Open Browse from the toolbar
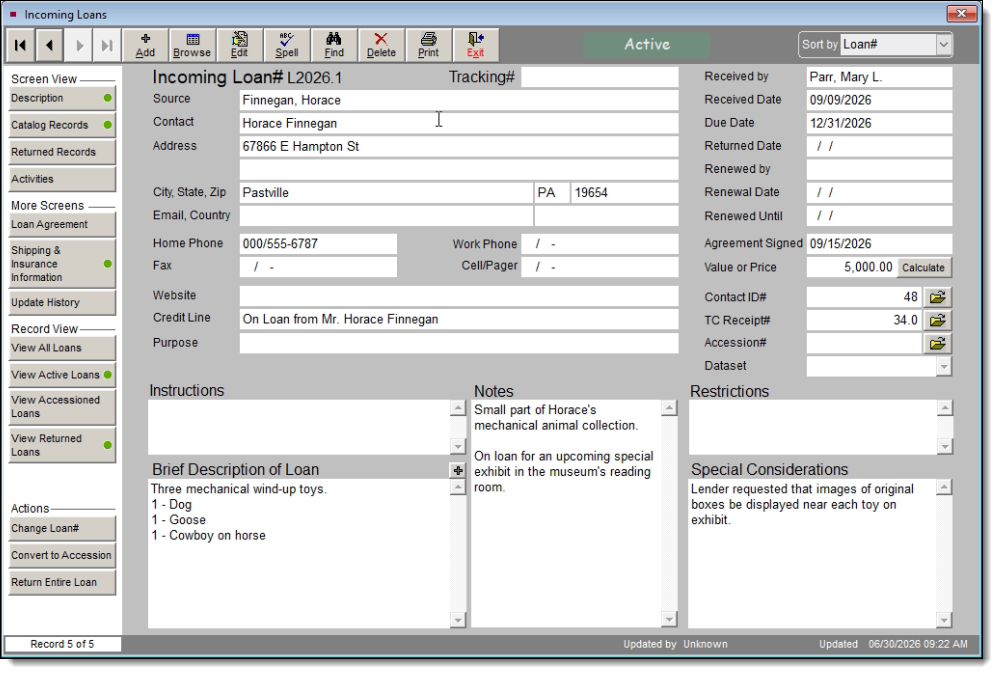The image size is (998, 674). click(192, 45)
